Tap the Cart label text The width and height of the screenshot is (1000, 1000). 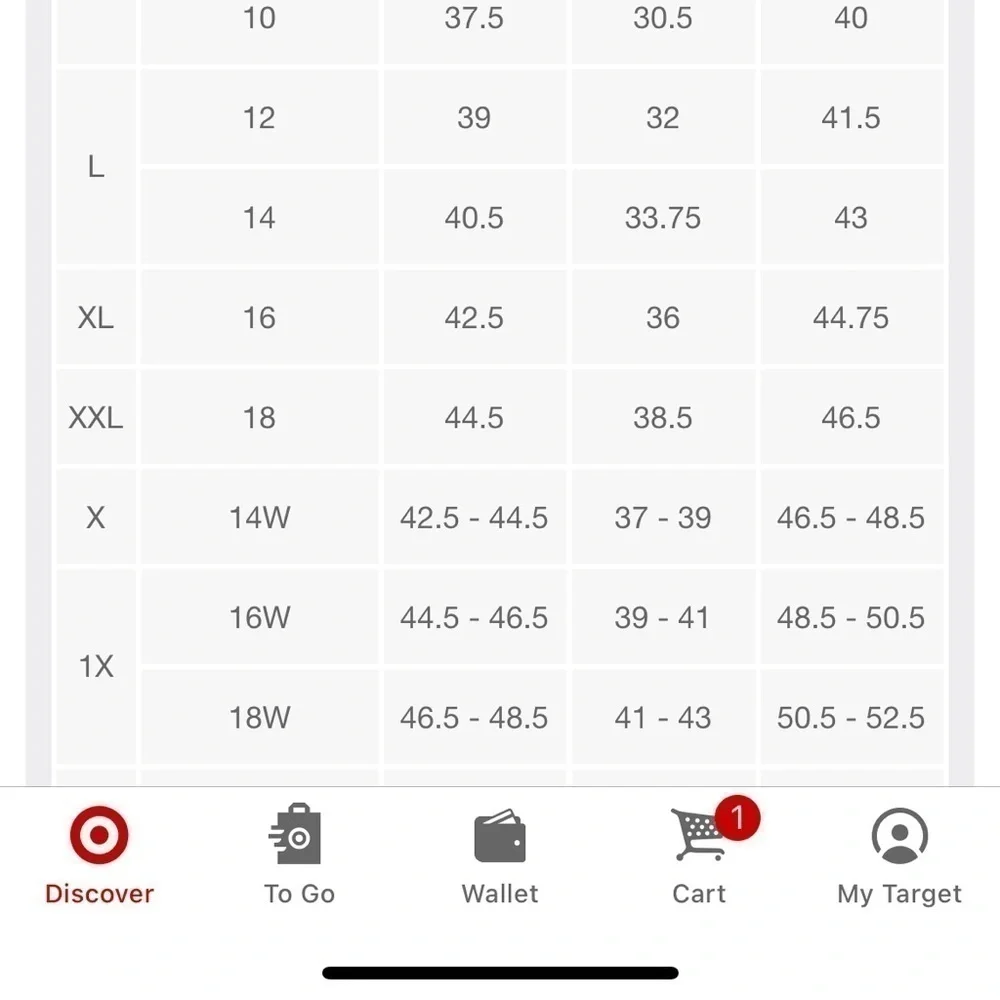(699, 893)
